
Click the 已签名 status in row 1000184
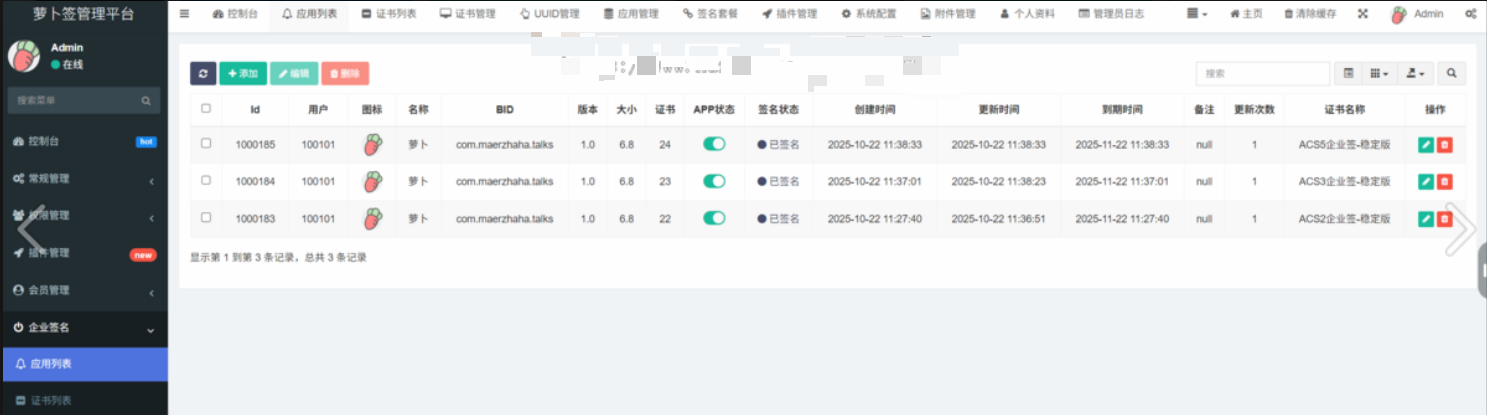(779, 182)
